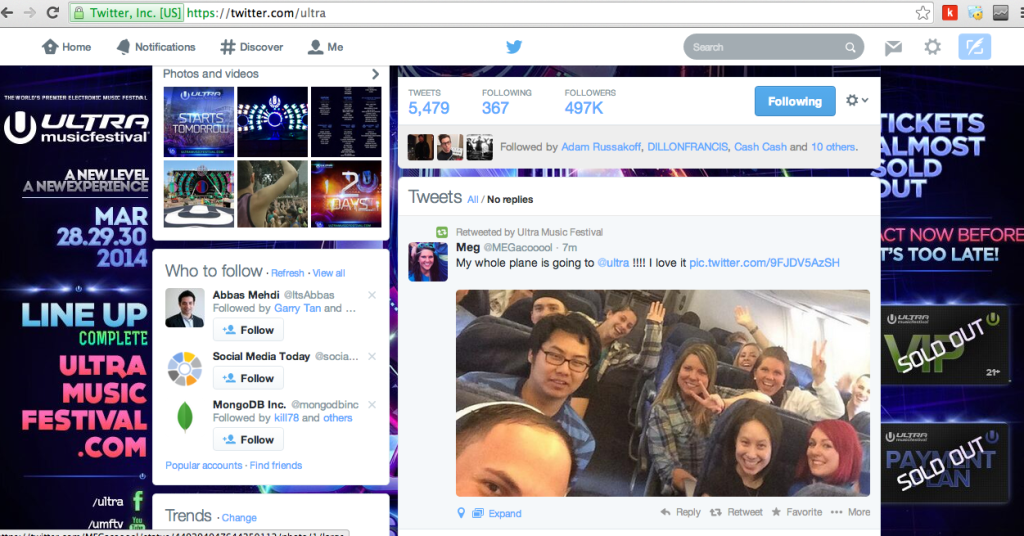Favorite Meg's tweet
Viewport: 1024px width, 536px height.
coord(797,512)
